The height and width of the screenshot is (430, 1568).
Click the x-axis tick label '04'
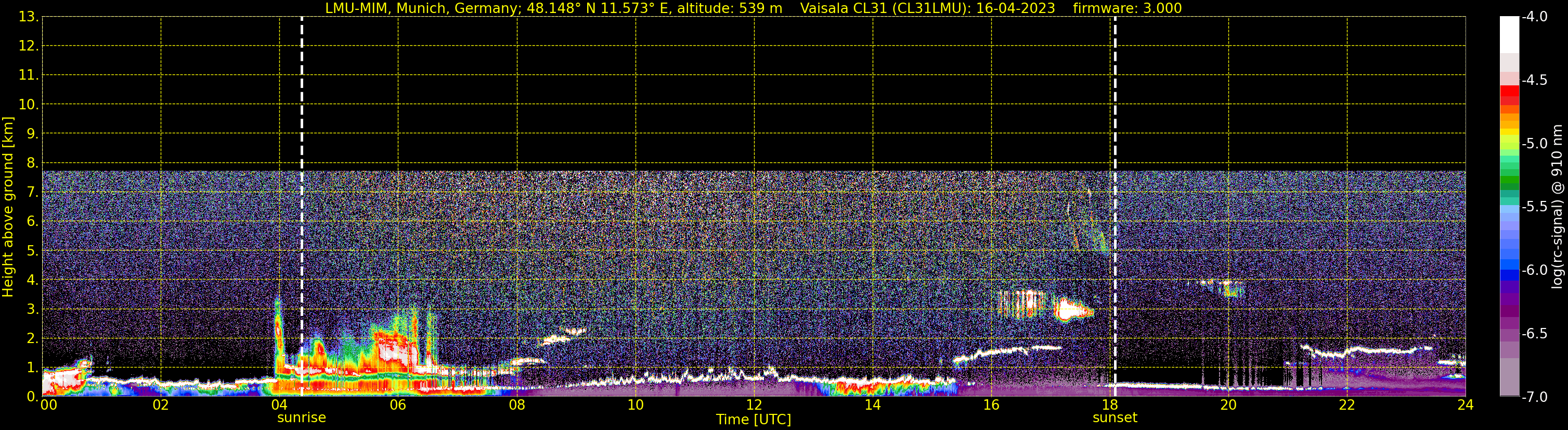click(x=279, y=405)
